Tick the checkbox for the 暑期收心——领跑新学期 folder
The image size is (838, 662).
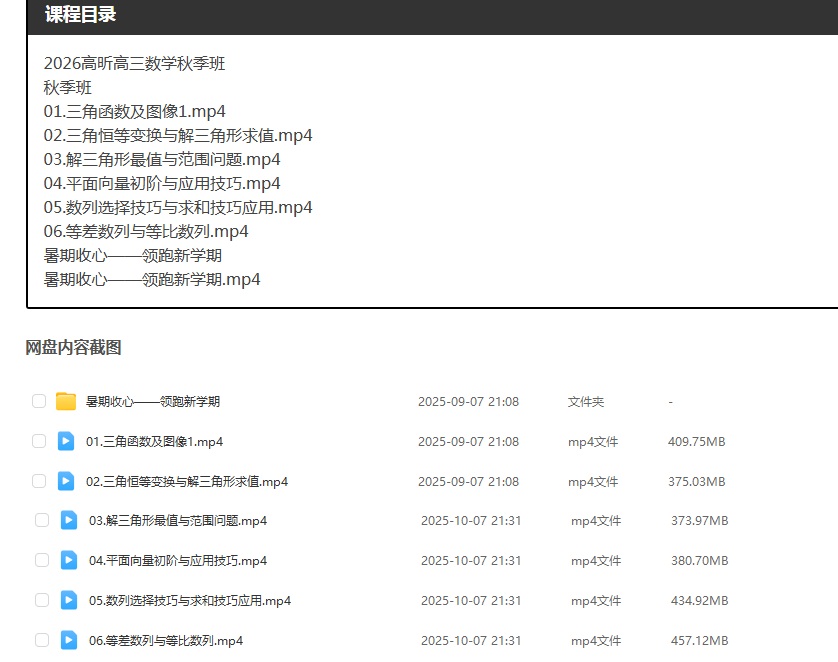pos(39,401)
